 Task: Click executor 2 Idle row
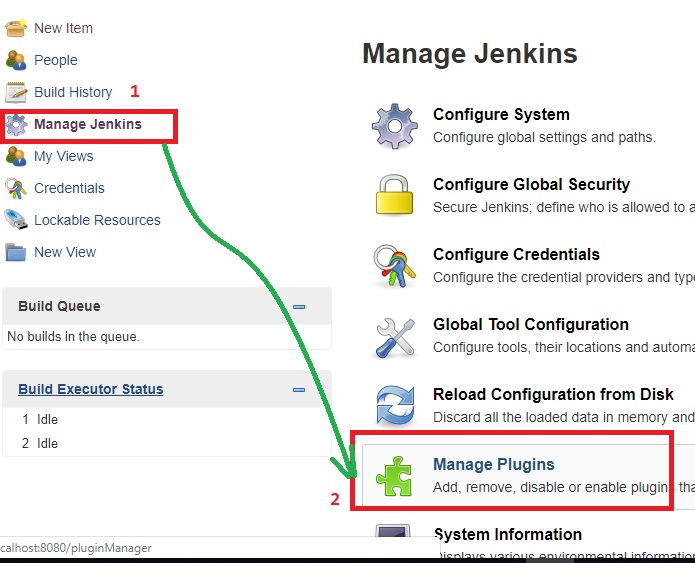coord(40,443)
